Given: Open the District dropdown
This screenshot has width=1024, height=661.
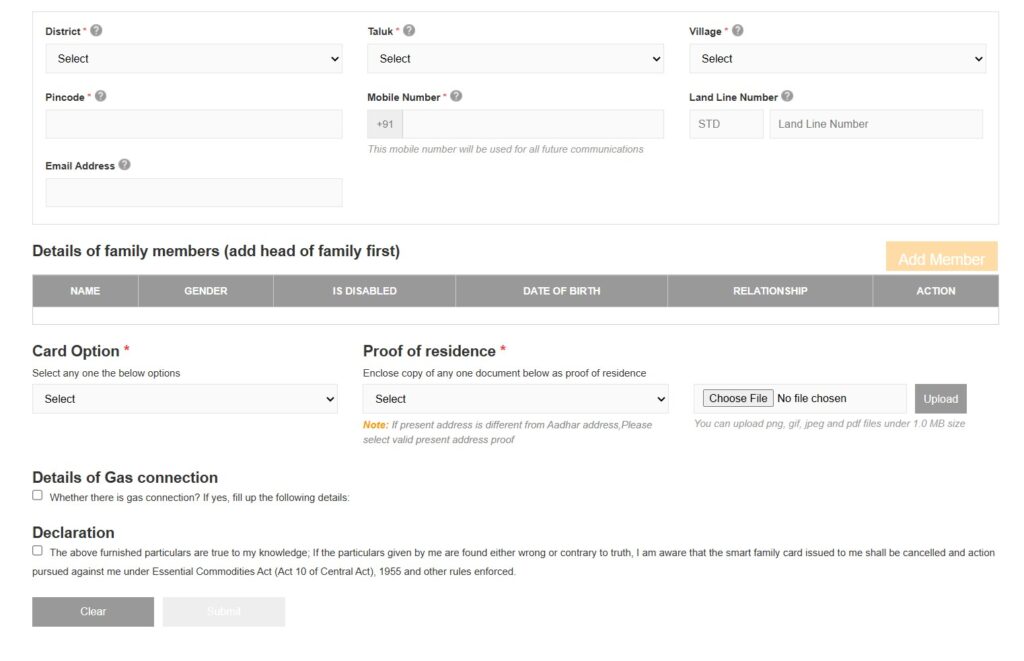Looking at the screenshot, I should 193,58.
